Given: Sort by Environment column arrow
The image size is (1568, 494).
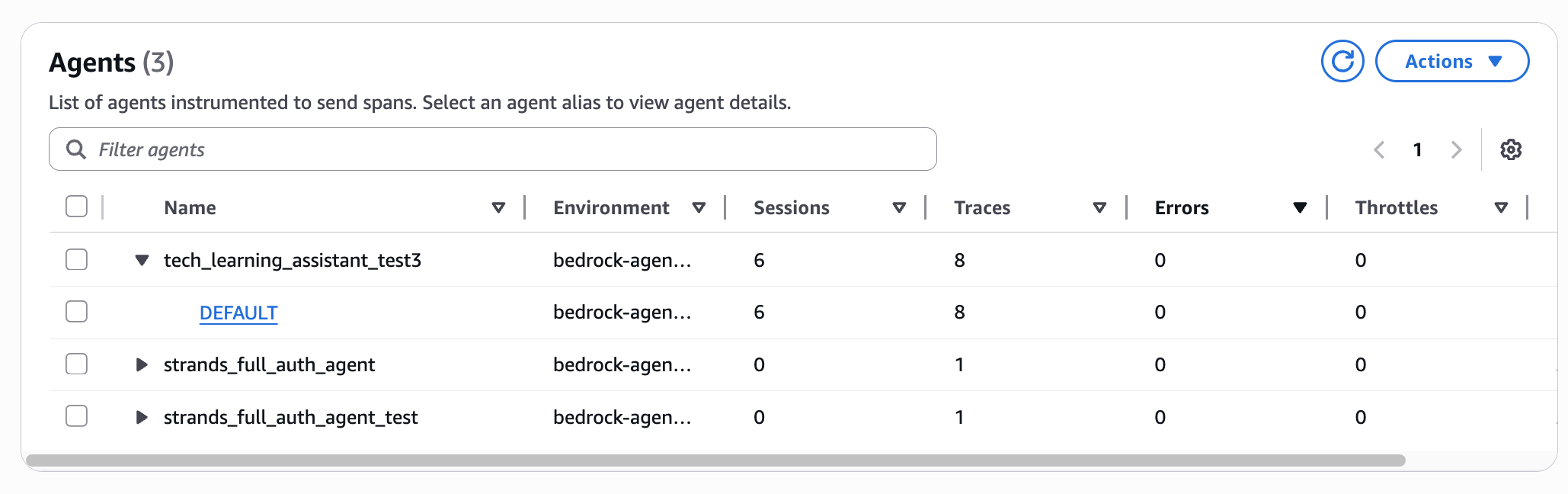Looking at the screenshot, I should [x=699, y=207].
